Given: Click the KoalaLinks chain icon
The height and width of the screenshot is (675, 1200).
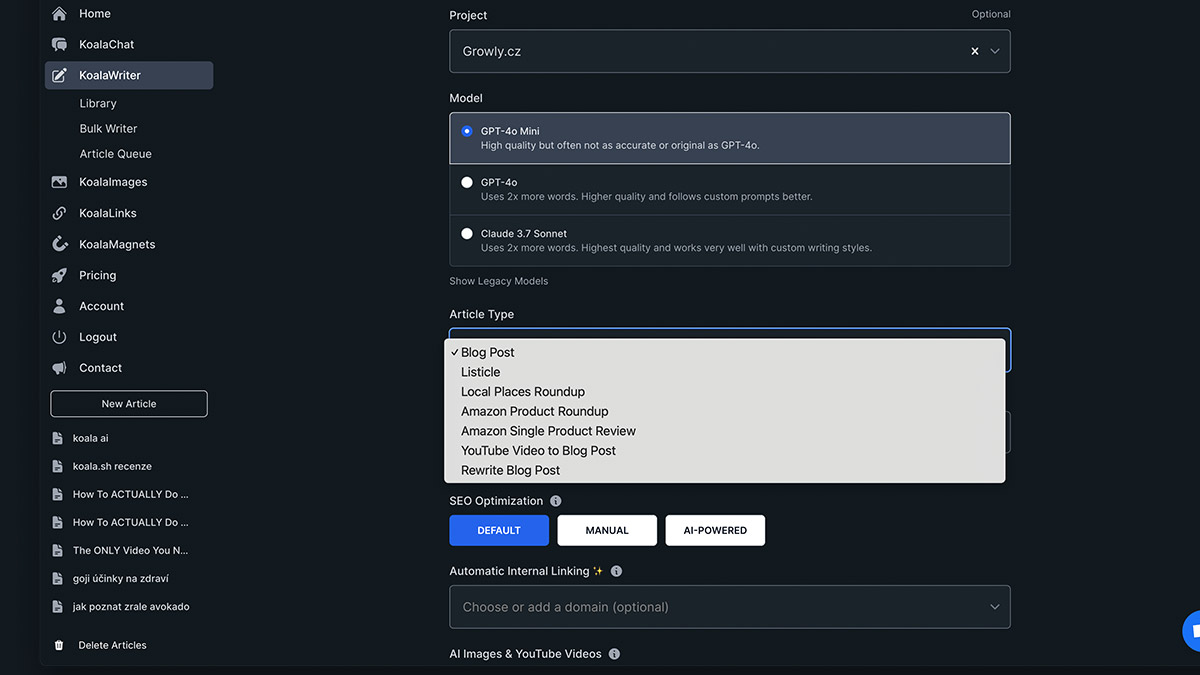Looking at the screenshot, I should 59,213.
